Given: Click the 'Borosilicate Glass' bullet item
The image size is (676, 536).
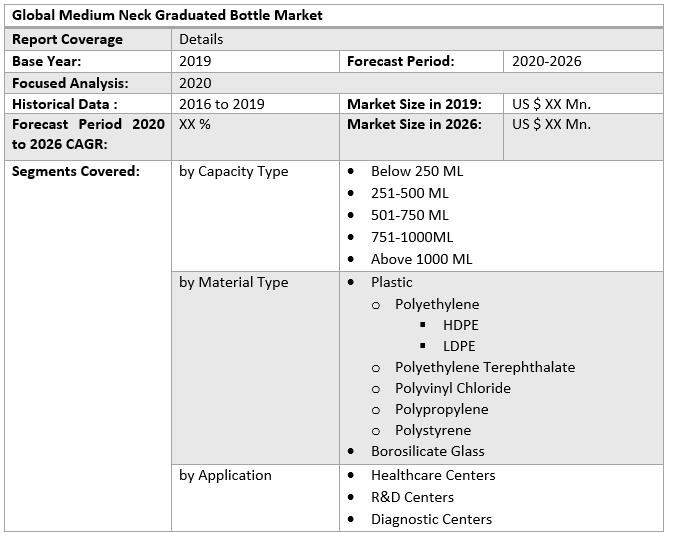Looking at the screenshot, I should pyautogui.click(x=427, y=451).
